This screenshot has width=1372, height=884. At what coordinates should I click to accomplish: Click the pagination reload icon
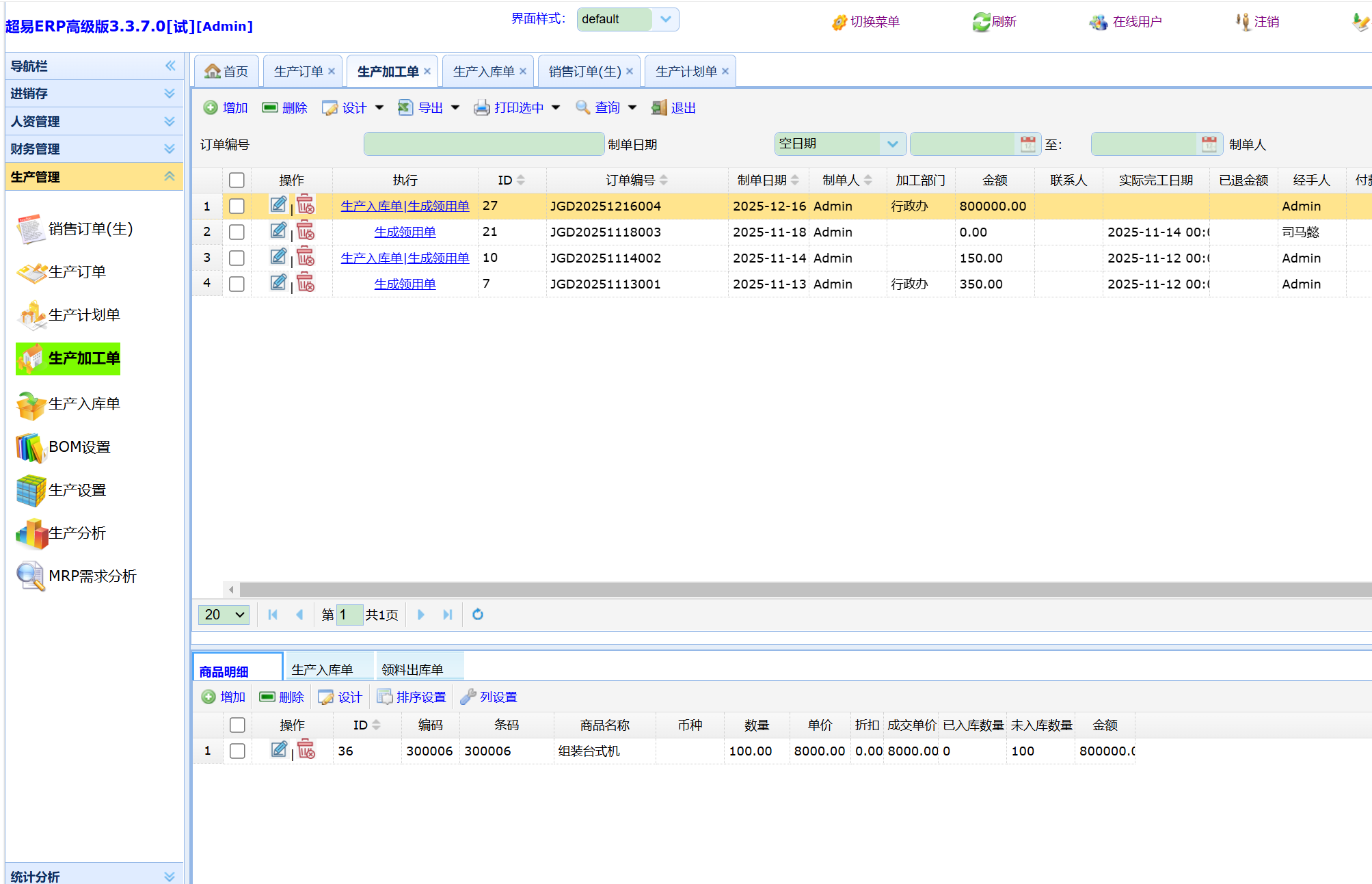pyautogui.click(x=478, y=615)
